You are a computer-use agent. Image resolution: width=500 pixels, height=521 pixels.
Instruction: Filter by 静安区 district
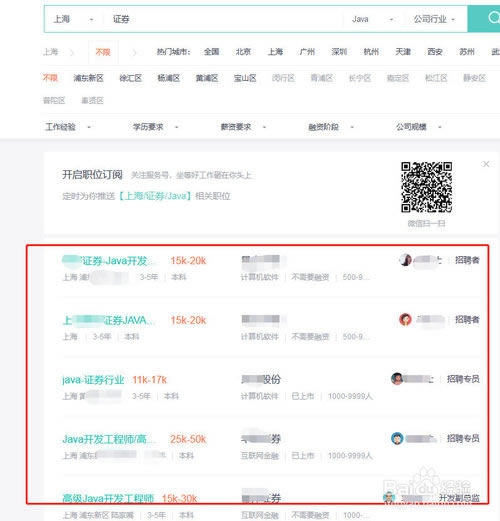click(x=474, y=78)
